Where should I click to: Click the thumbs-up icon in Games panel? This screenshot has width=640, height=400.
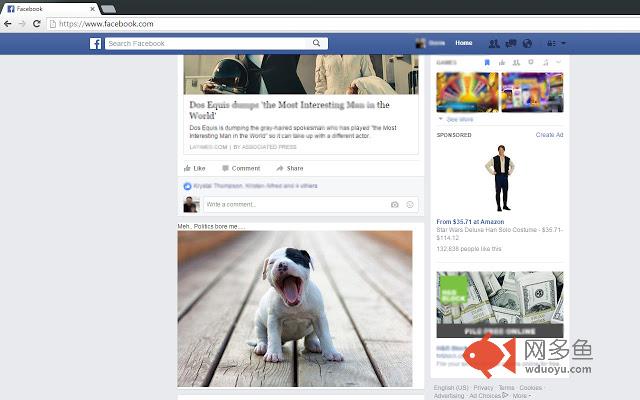pyautogui.click(x=502, y=62)
